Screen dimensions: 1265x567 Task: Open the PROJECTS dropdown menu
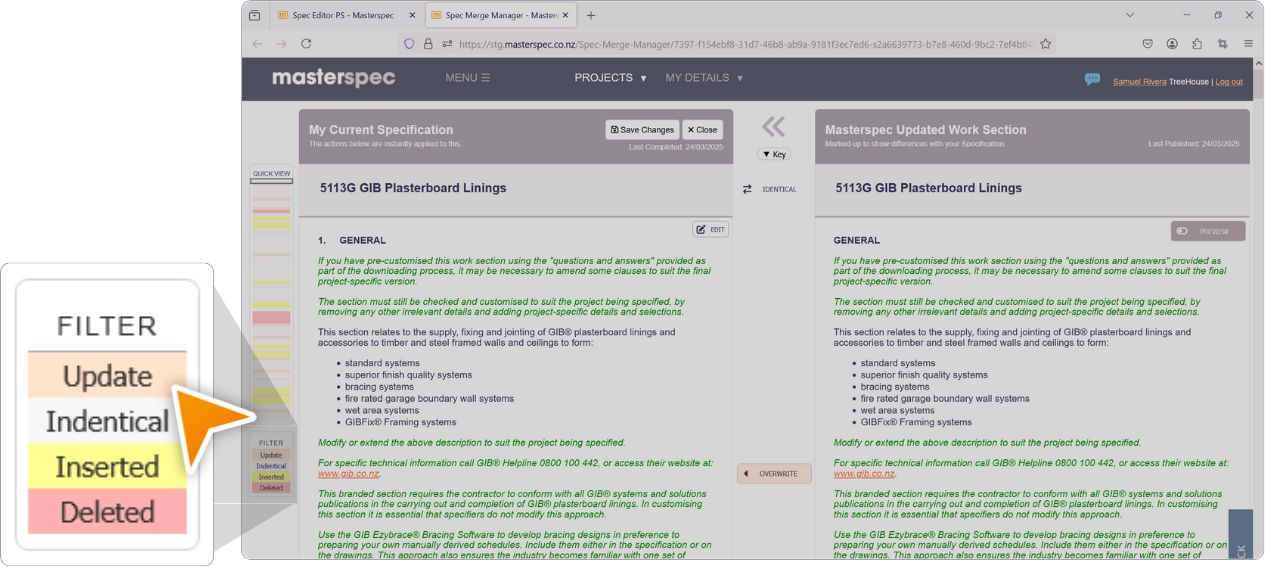tap(611, 78)
